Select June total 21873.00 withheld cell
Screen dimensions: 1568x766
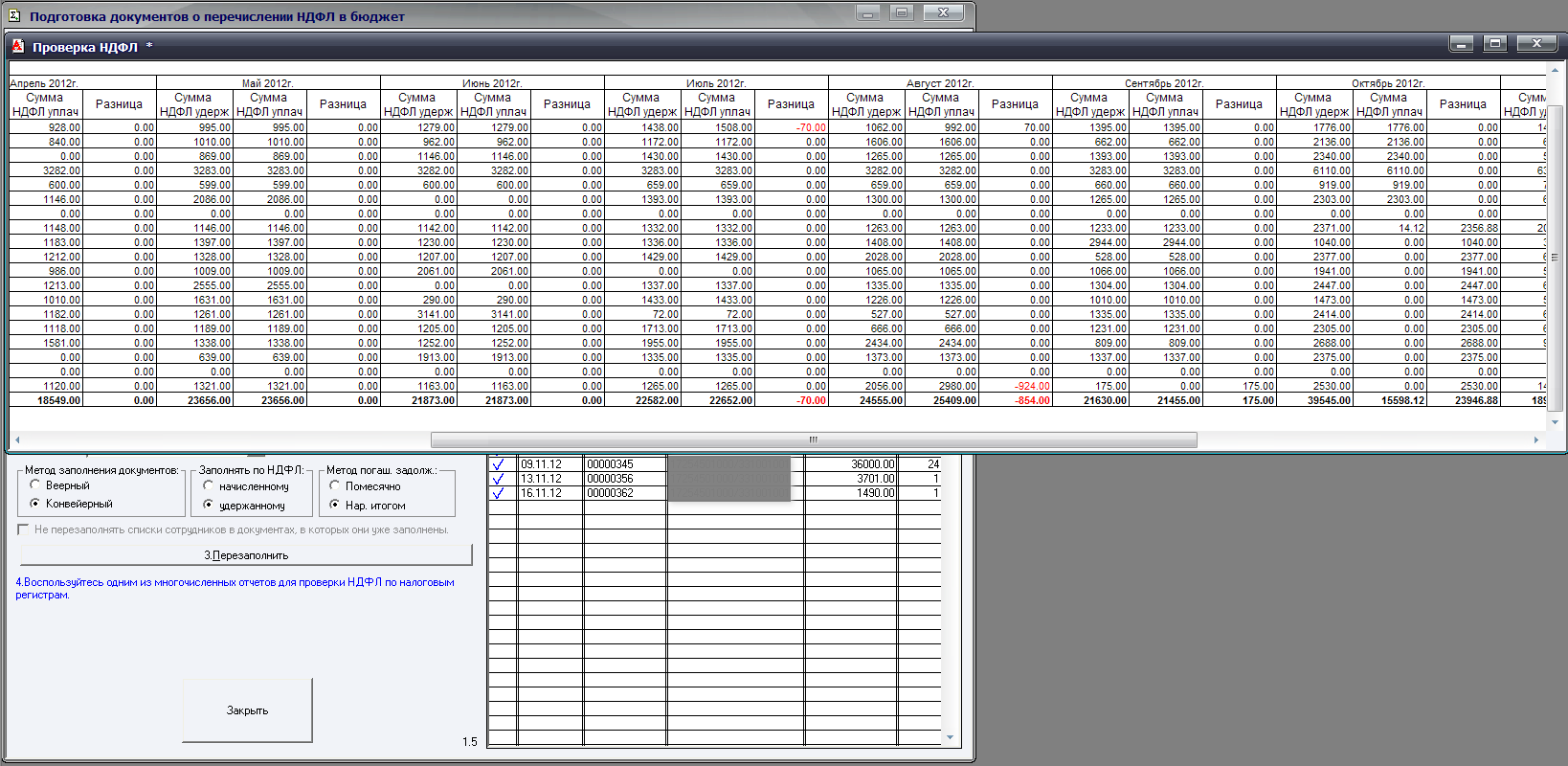[418, 400]
